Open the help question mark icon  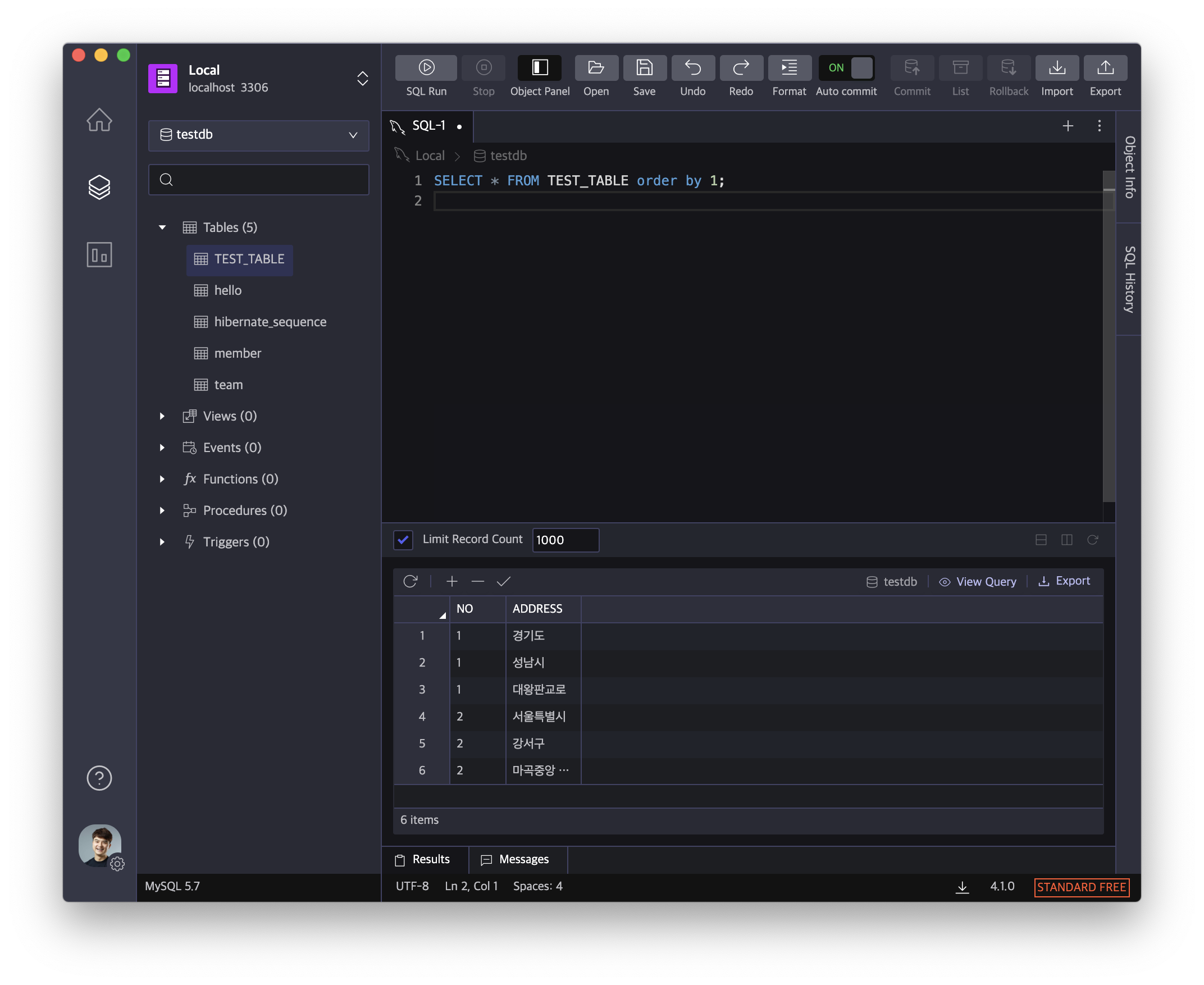click(99, 777)
